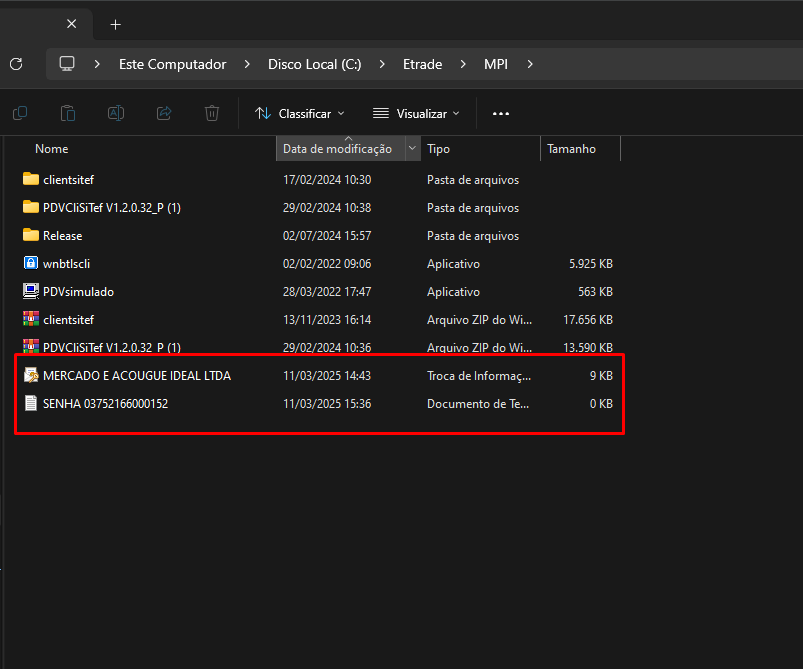
Task: Open the Classificar sort dropdown
Action: 299,113
